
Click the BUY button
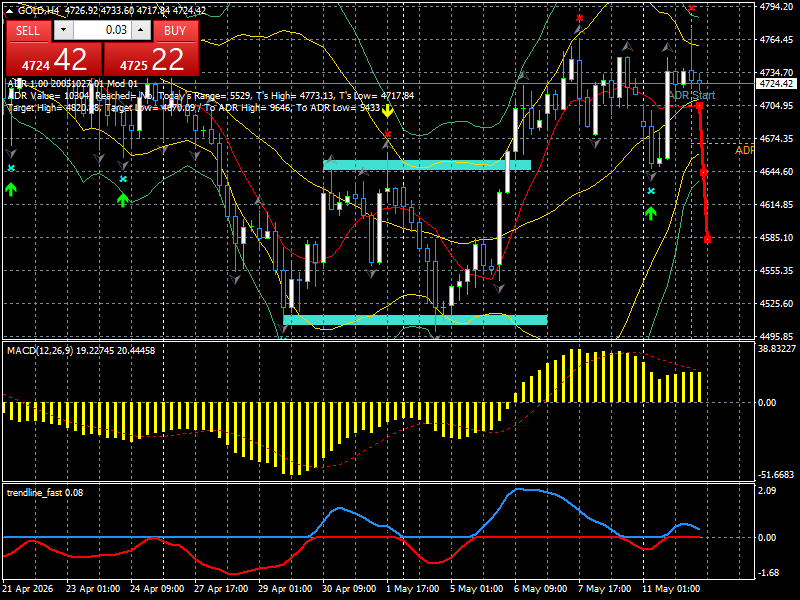click(x=175, y=31)
